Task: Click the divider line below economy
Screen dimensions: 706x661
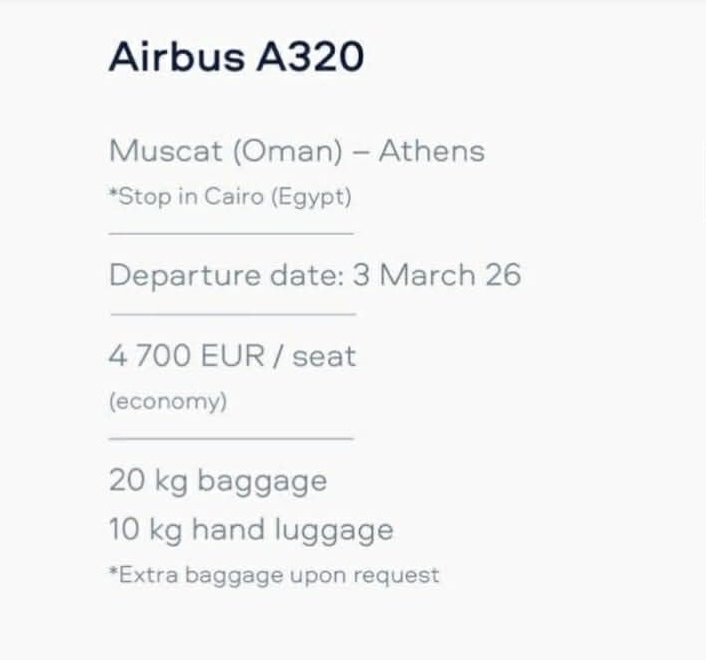Action: coord(231,437)
